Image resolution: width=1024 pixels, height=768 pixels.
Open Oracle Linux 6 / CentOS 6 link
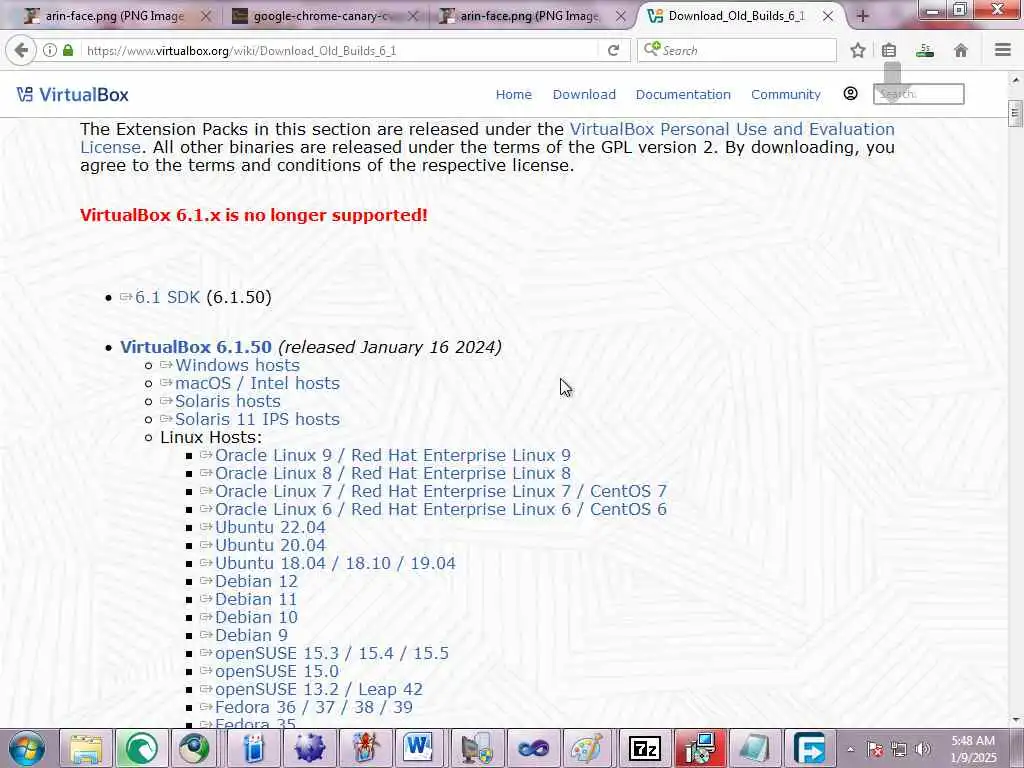click(x=441, y=509)
